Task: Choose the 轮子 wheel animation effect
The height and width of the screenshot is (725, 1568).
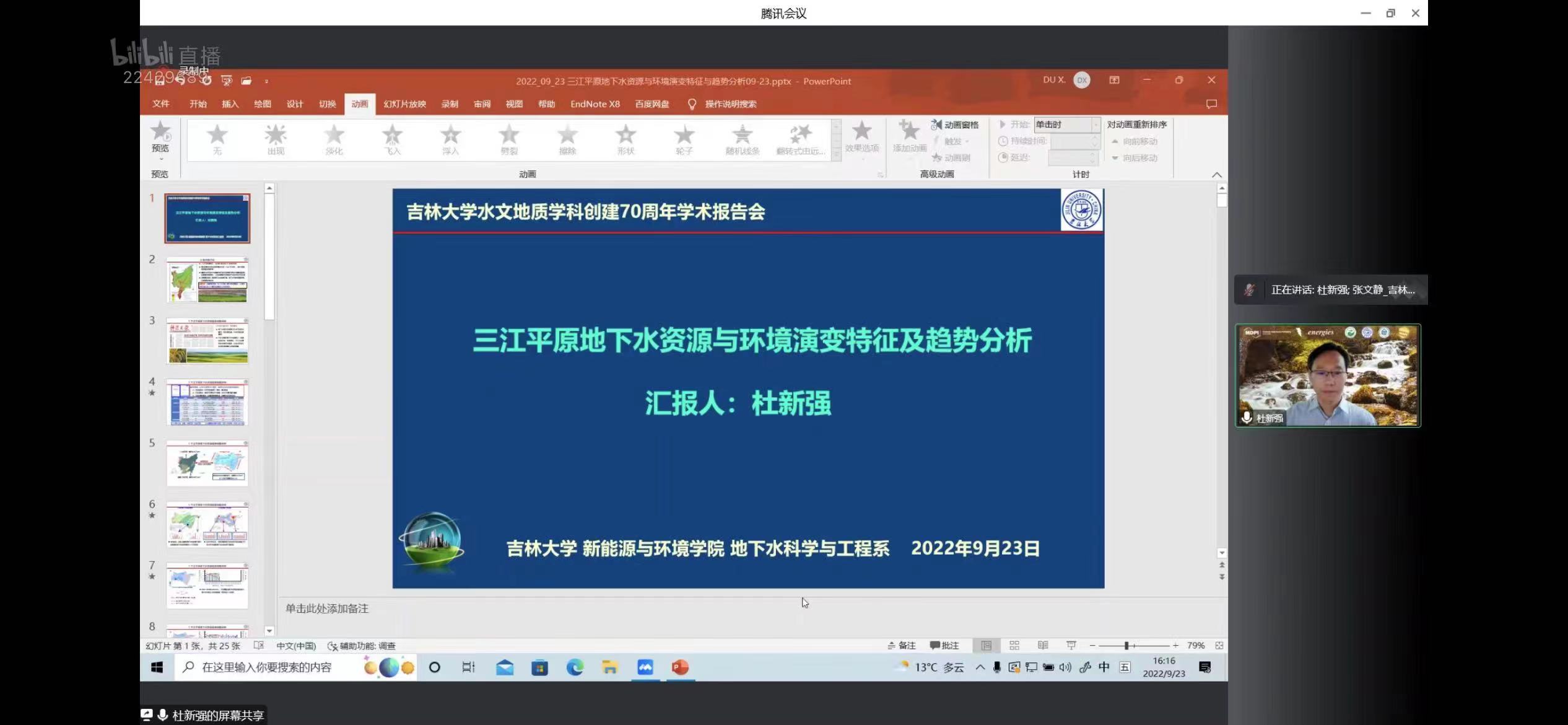Action: [x=684, y=138]
